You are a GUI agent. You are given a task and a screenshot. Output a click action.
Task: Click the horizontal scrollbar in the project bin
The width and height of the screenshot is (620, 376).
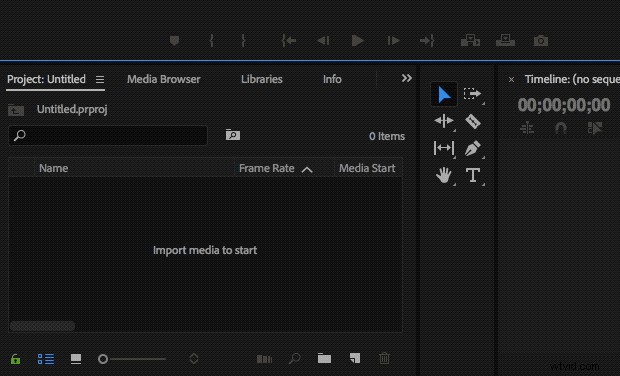pos(42,326)
